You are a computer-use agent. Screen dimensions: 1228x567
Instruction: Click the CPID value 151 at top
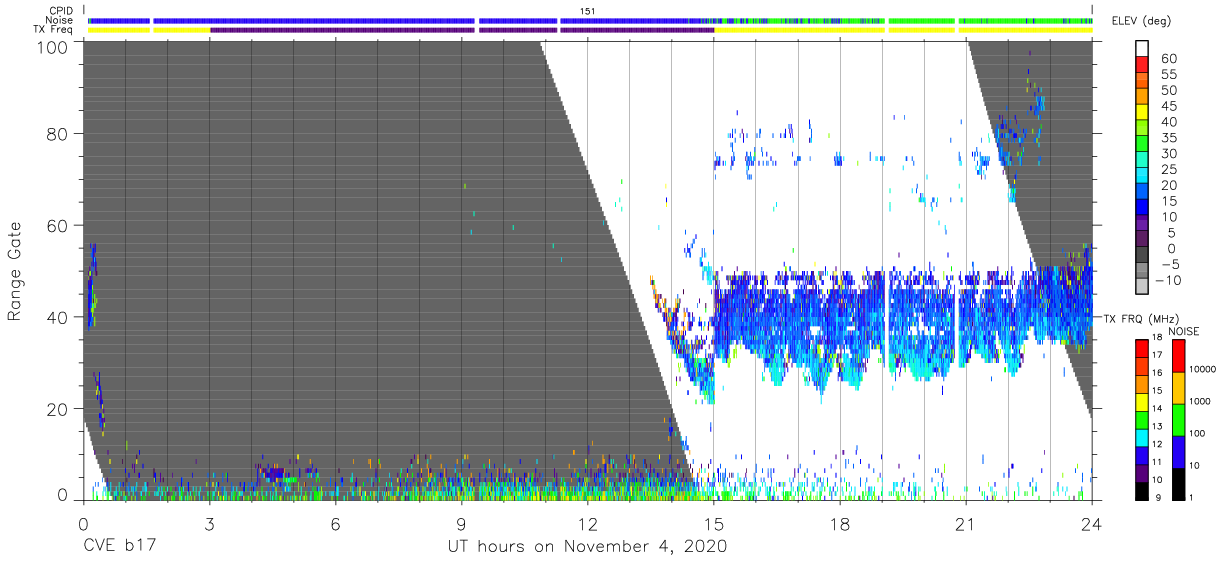coord(588,11)
